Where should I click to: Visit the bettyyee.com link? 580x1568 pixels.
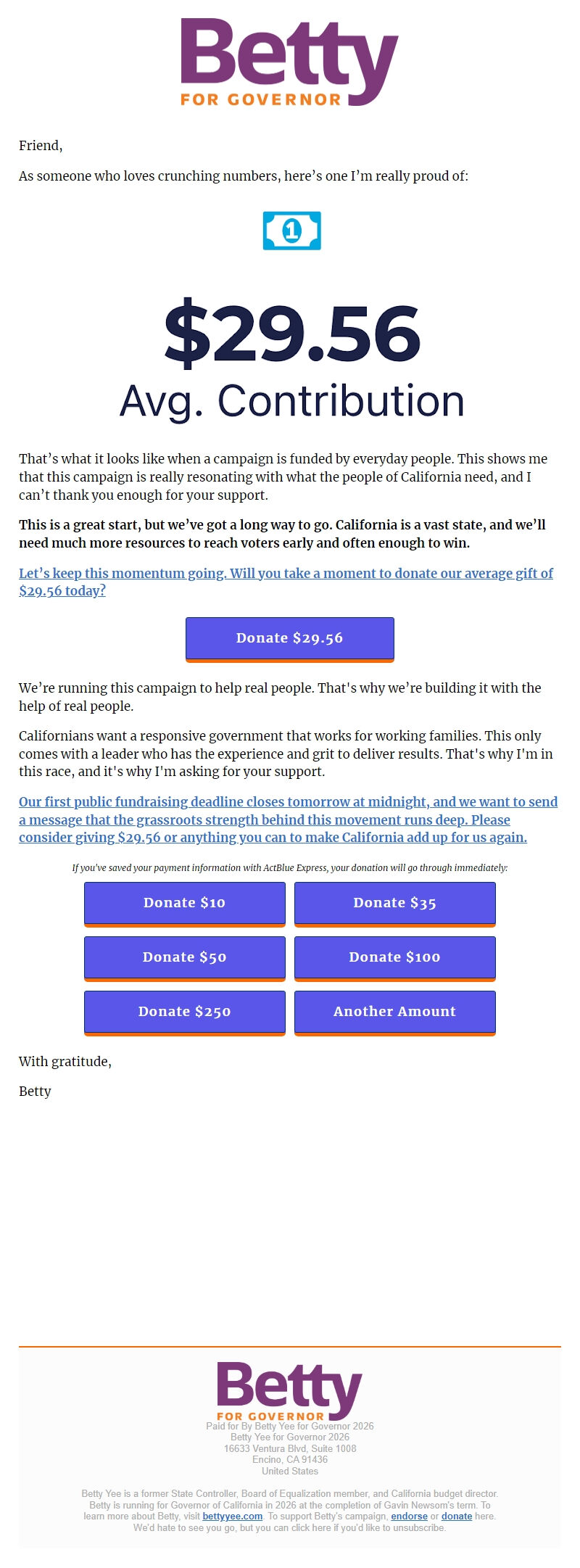pyautogui.click(x=232, y=1517)
